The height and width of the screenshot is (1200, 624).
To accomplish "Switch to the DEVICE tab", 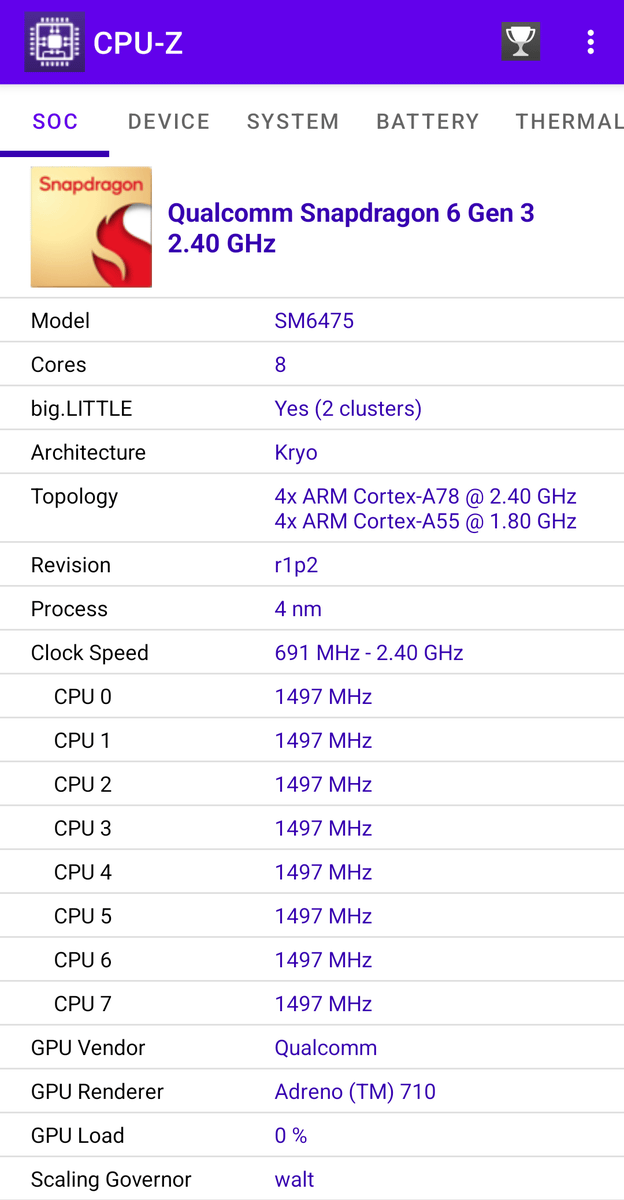I will coord(169,121).
